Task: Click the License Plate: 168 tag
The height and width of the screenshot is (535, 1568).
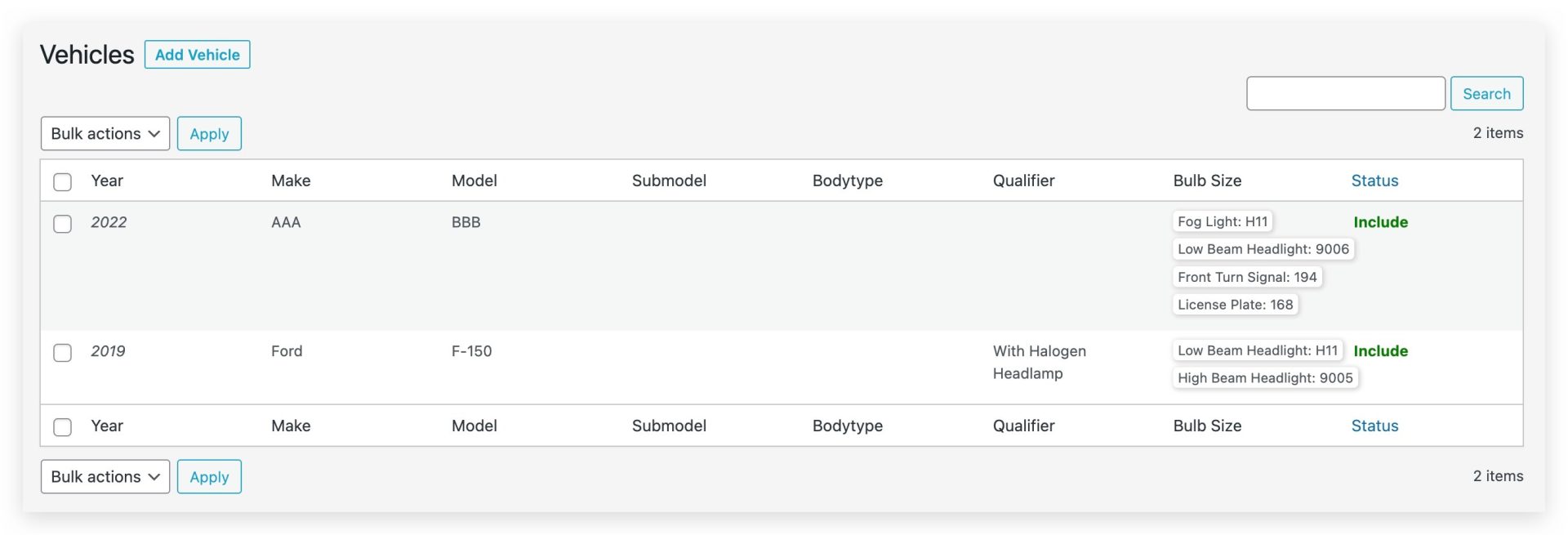Action: pos(1236,305)
